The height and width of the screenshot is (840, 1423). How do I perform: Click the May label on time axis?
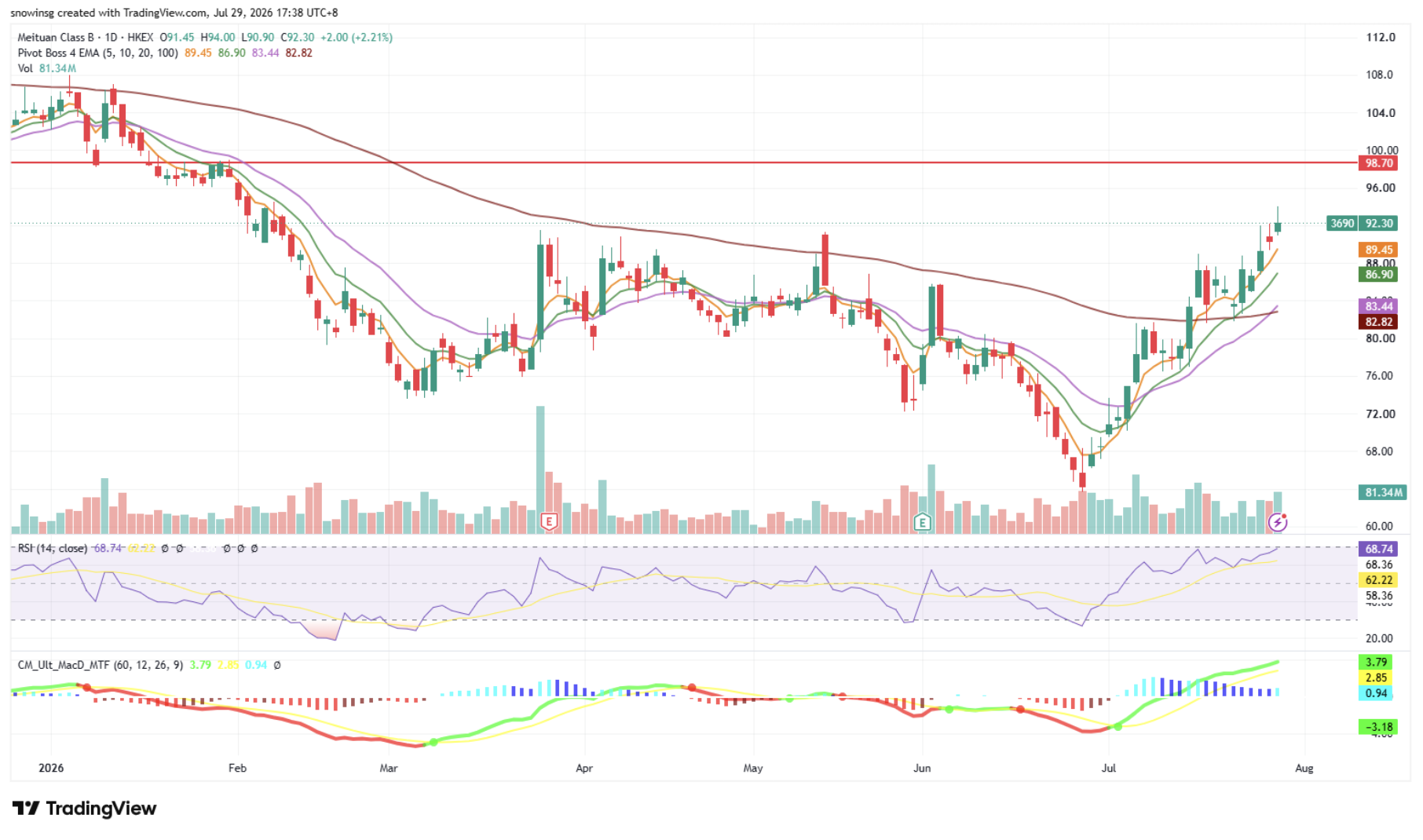click(x=753, y=768)
